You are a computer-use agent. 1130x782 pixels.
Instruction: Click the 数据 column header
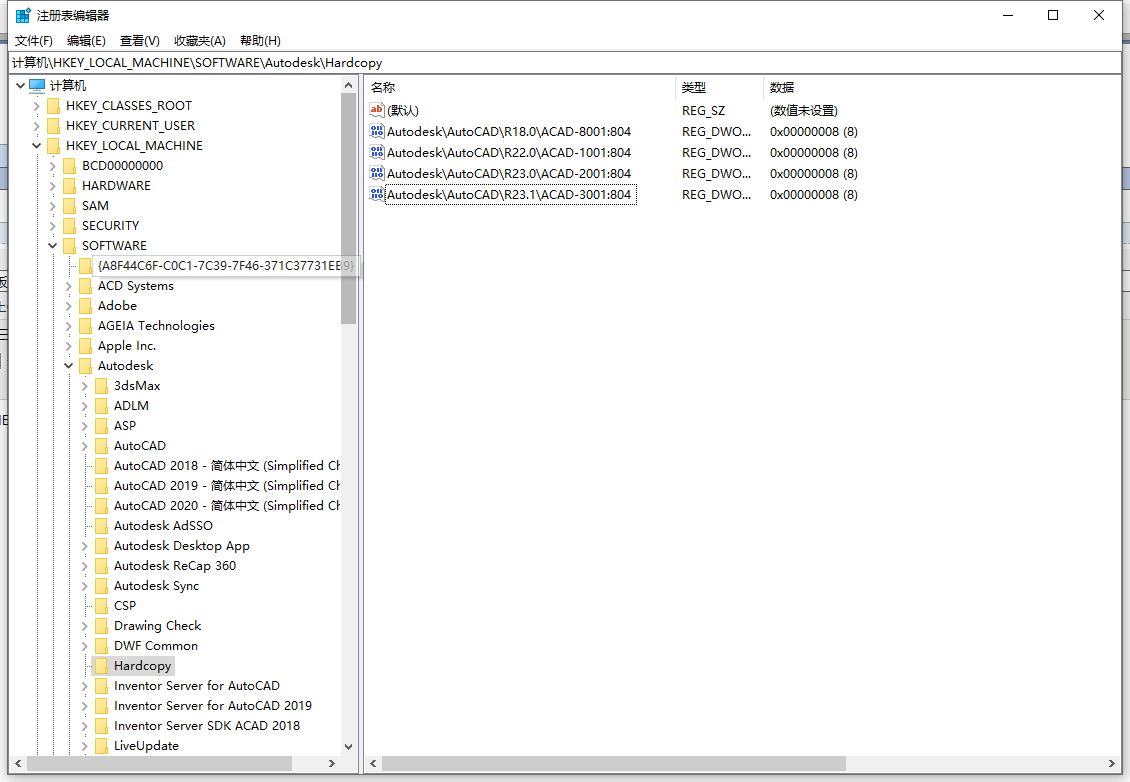(x=940, y=87)
